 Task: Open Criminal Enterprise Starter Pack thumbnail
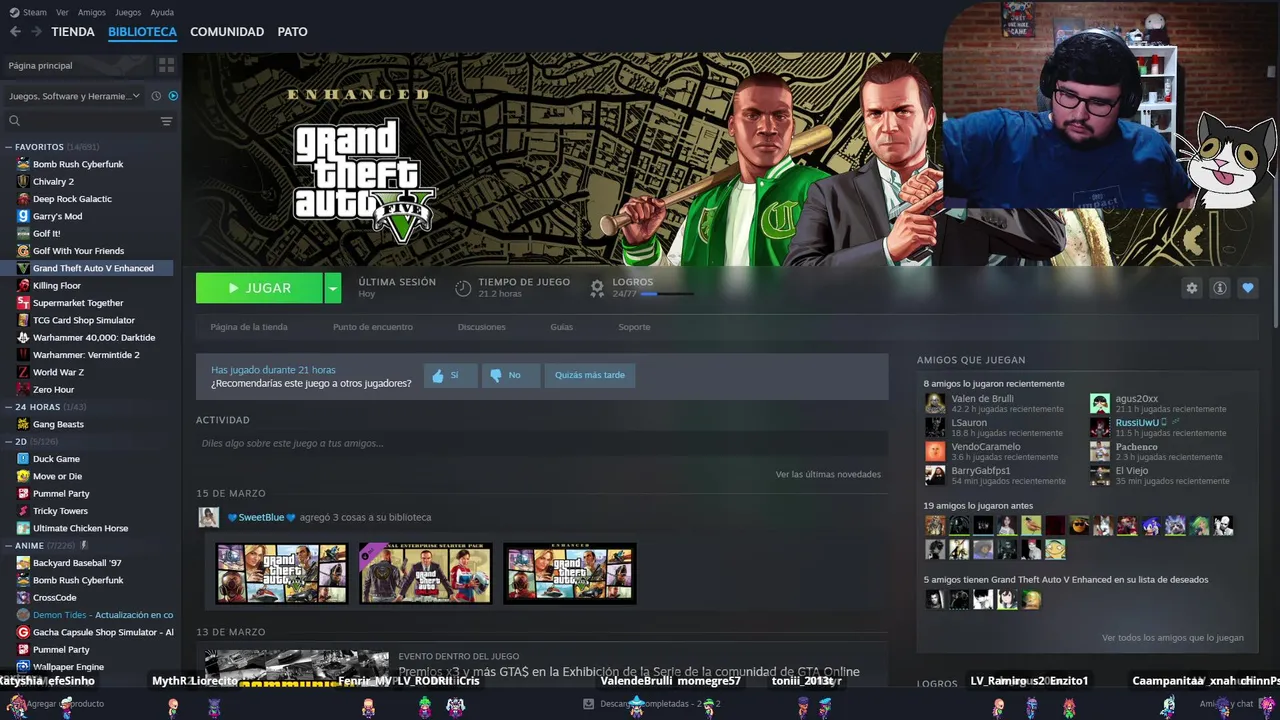pyautogui.click(x=426, y=573)
